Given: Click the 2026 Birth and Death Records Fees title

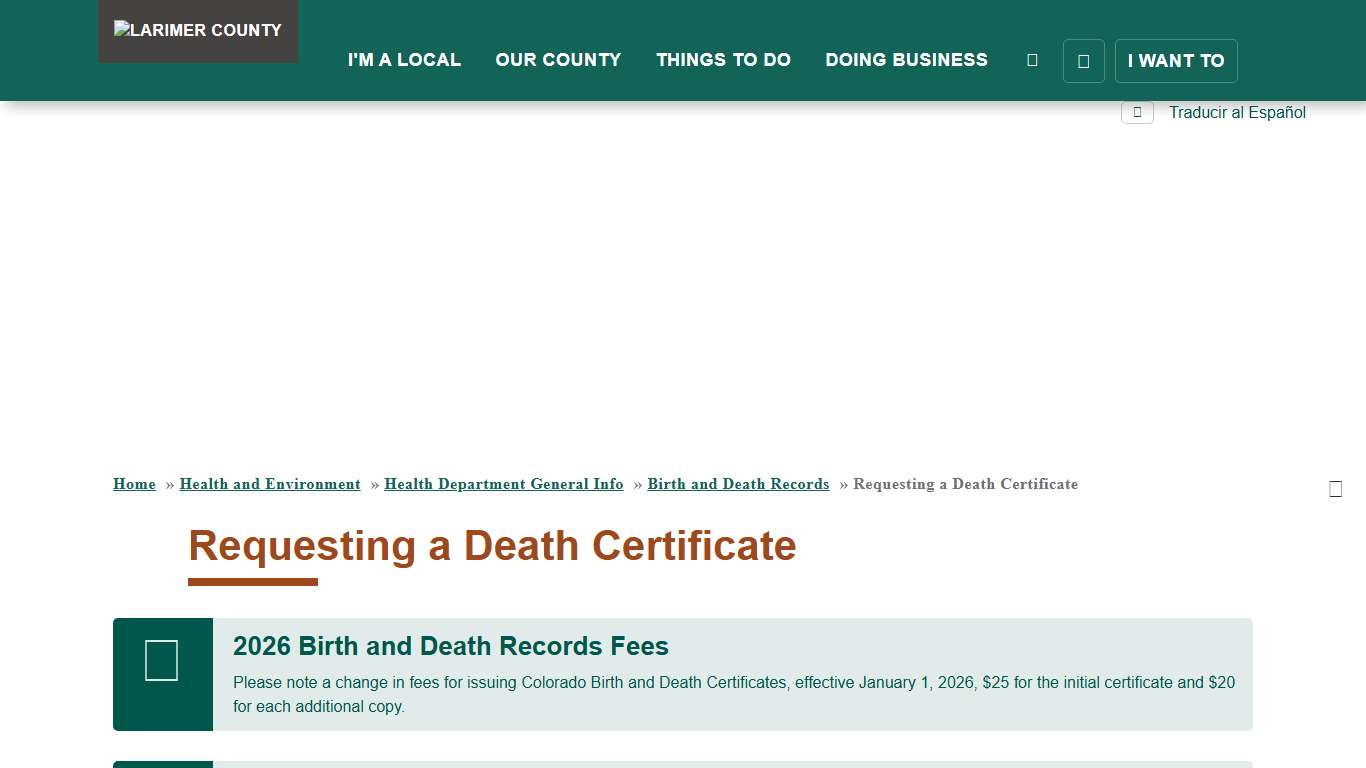Looking at the screenshot, I should [451, 646].
